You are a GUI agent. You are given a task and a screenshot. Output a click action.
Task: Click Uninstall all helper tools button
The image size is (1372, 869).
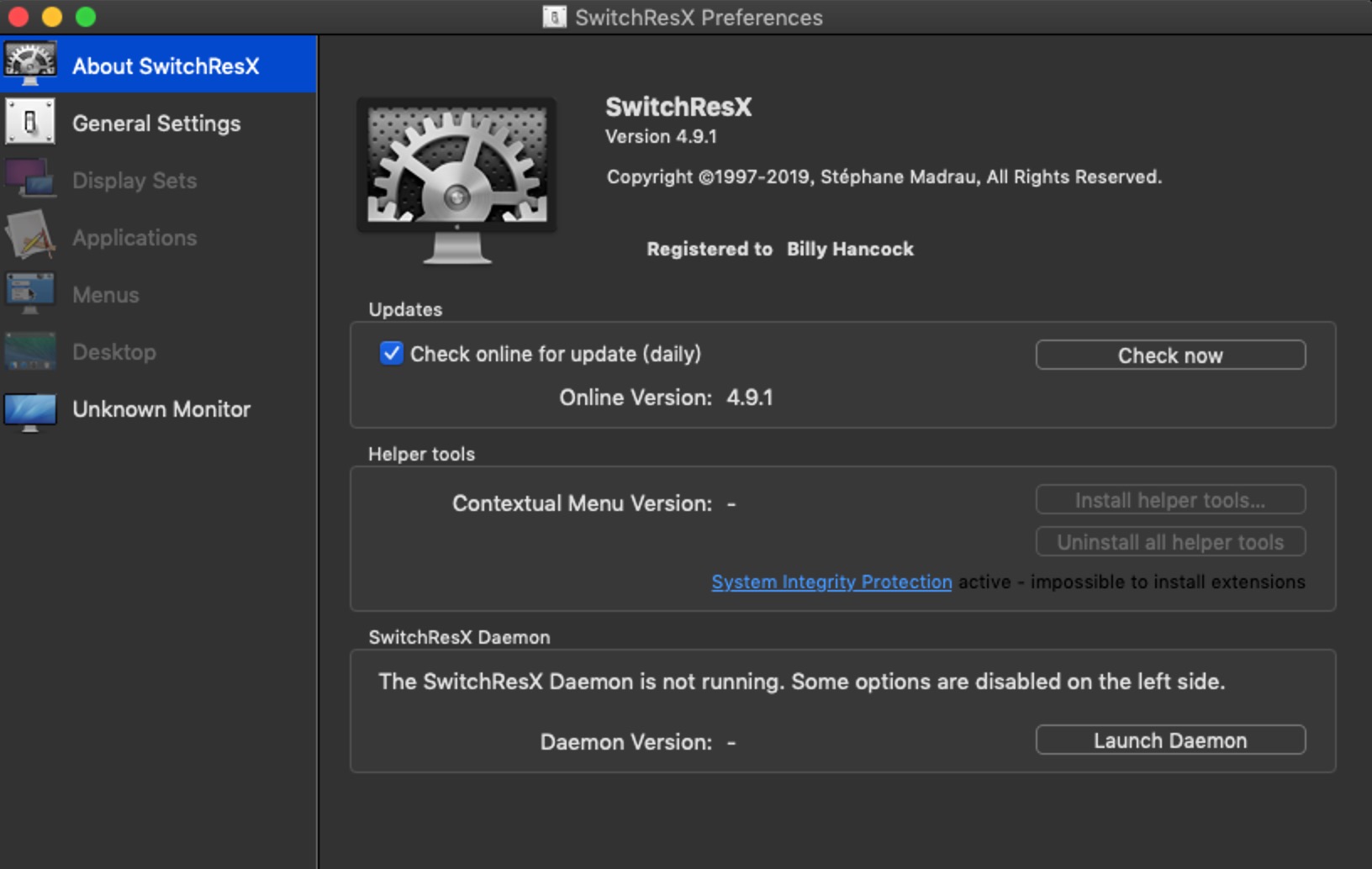1170,541
